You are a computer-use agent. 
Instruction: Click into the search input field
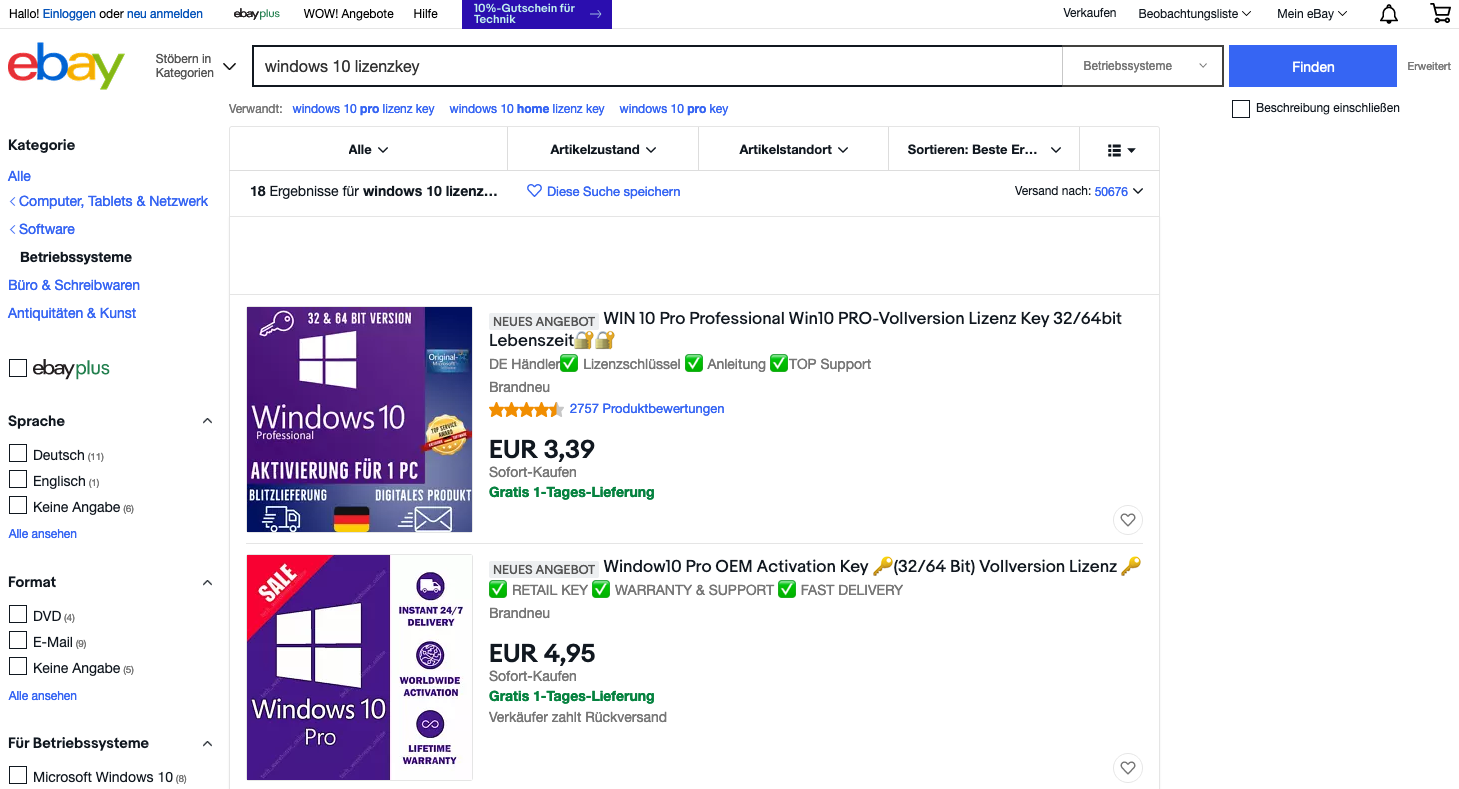656,66
